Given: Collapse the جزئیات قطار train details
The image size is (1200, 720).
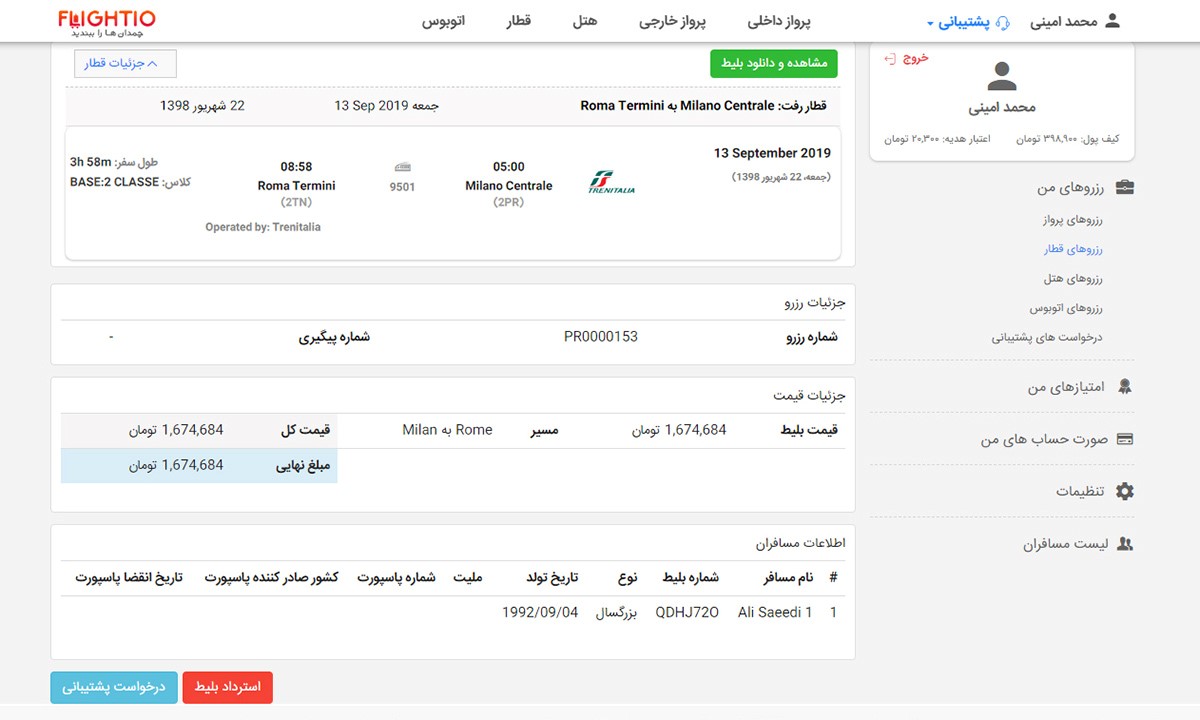Looking at the screenshot, I should pyautogui.click(x=125, y=63).
